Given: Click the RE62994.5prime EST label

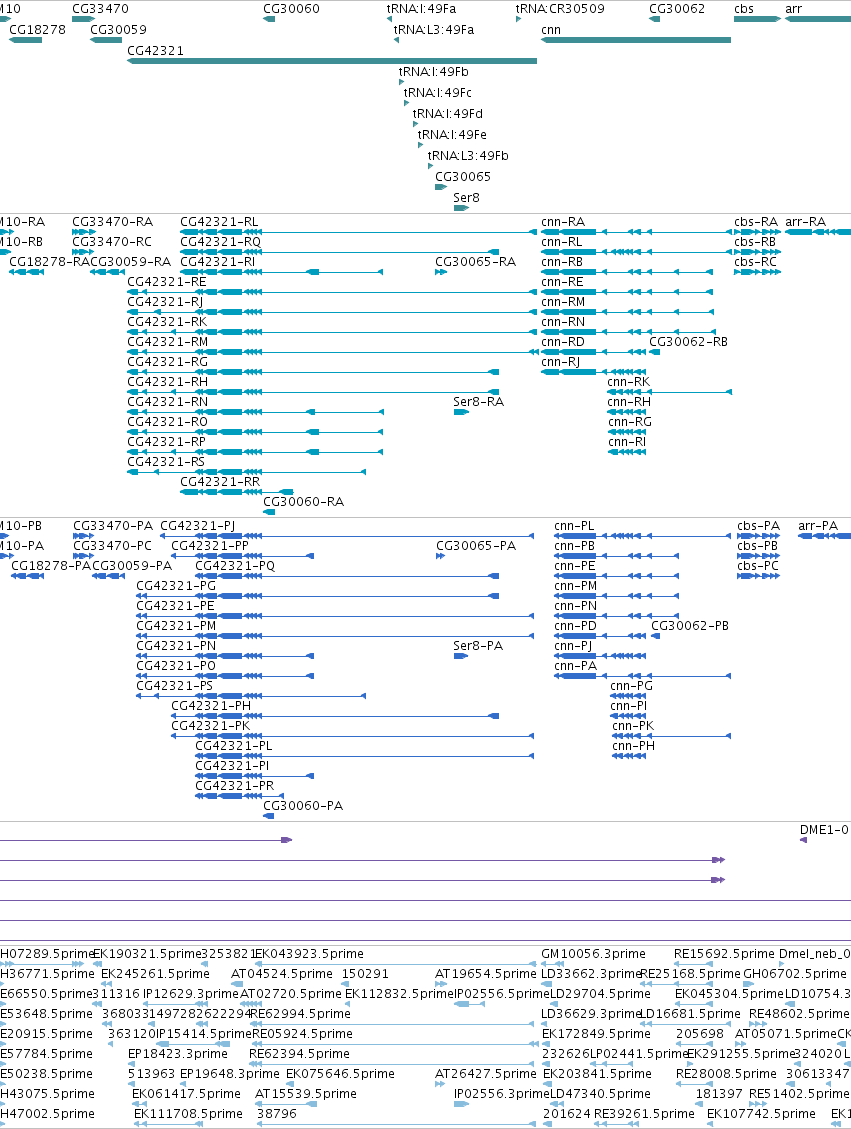Looking at the screenshot, I should click(x=300, y=1014).
